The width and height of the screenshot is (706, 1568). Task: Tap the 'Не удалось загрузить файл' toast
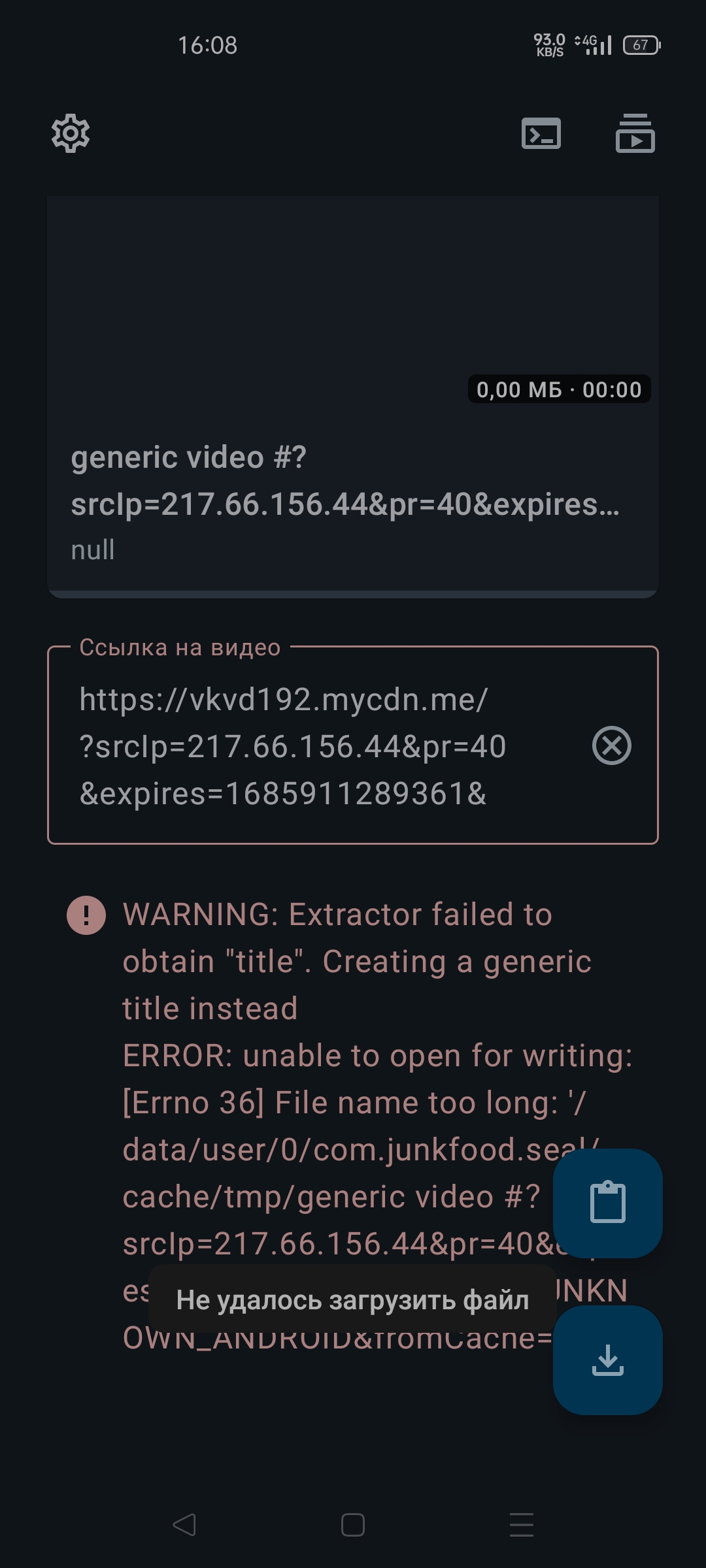click(352, 1299)
